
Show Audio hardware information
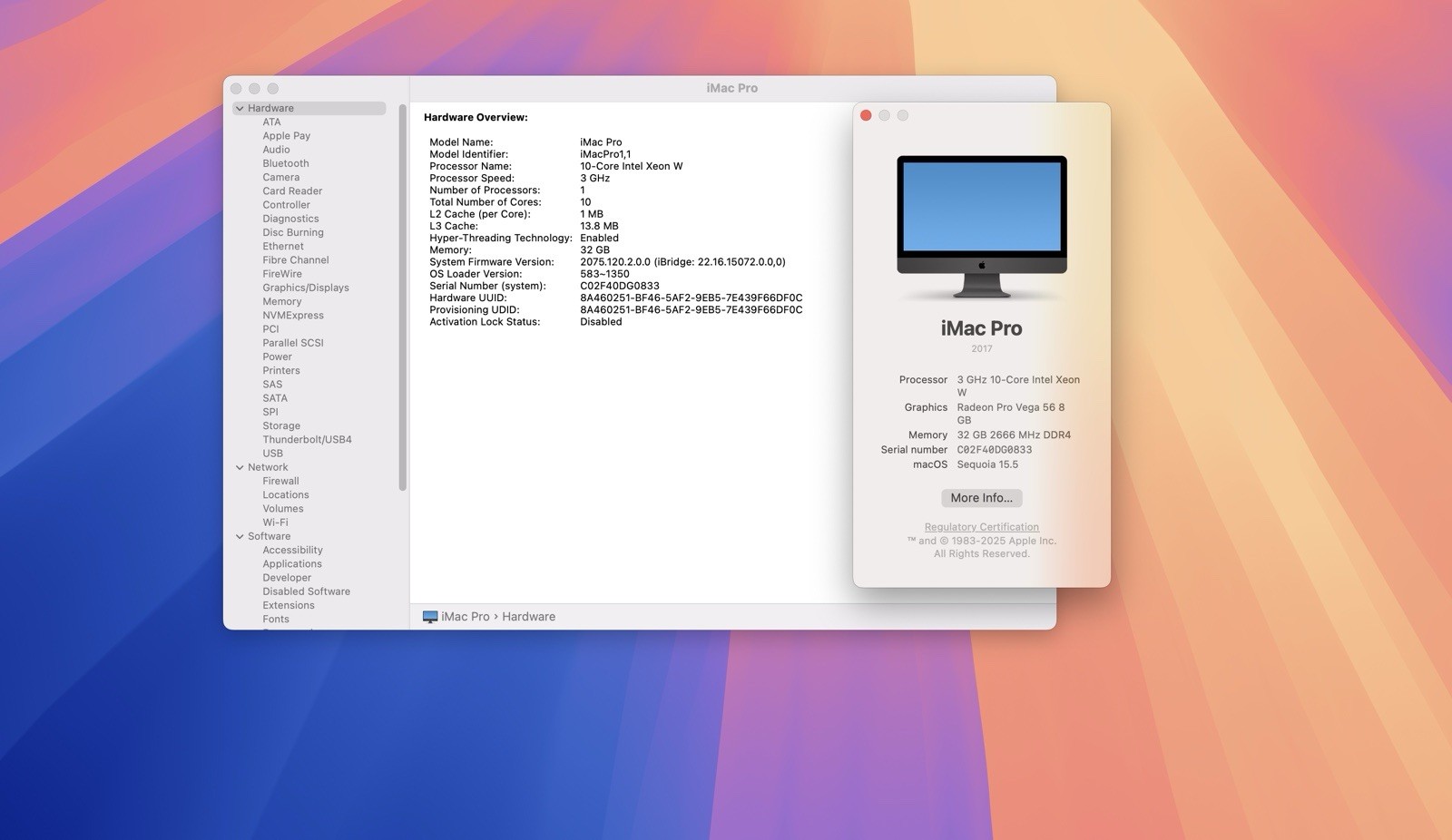pyautogui.click(x=277, y=150)
